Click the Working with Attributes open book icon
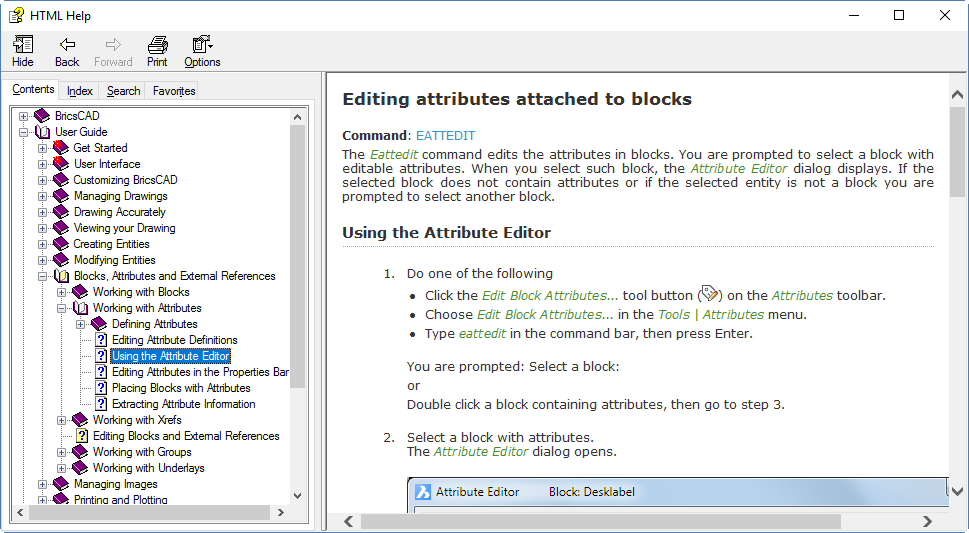969x533 pixels. (80, 308)
